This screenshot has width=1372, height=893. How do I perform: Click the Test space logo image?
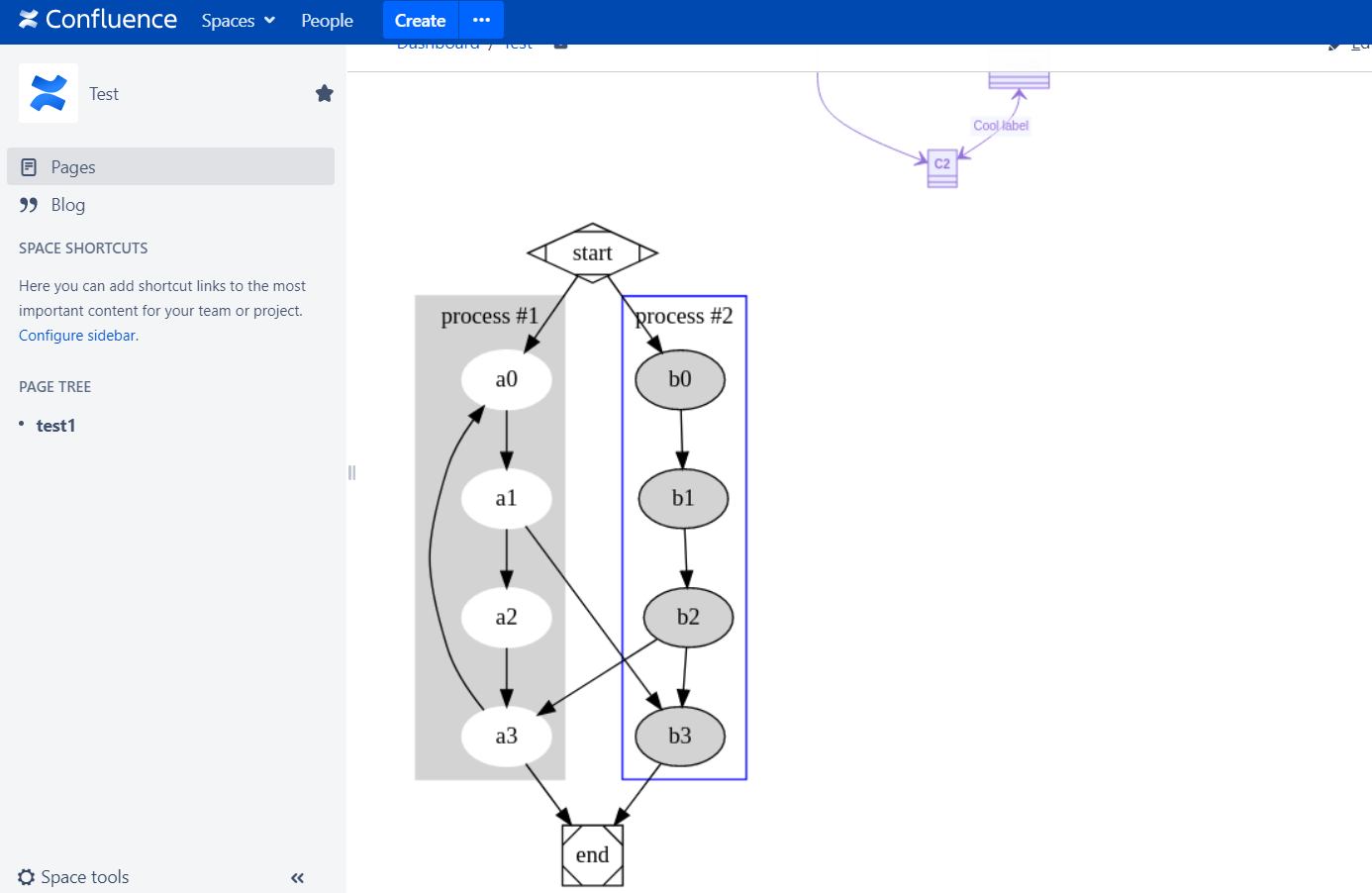[x=49, y=93]
